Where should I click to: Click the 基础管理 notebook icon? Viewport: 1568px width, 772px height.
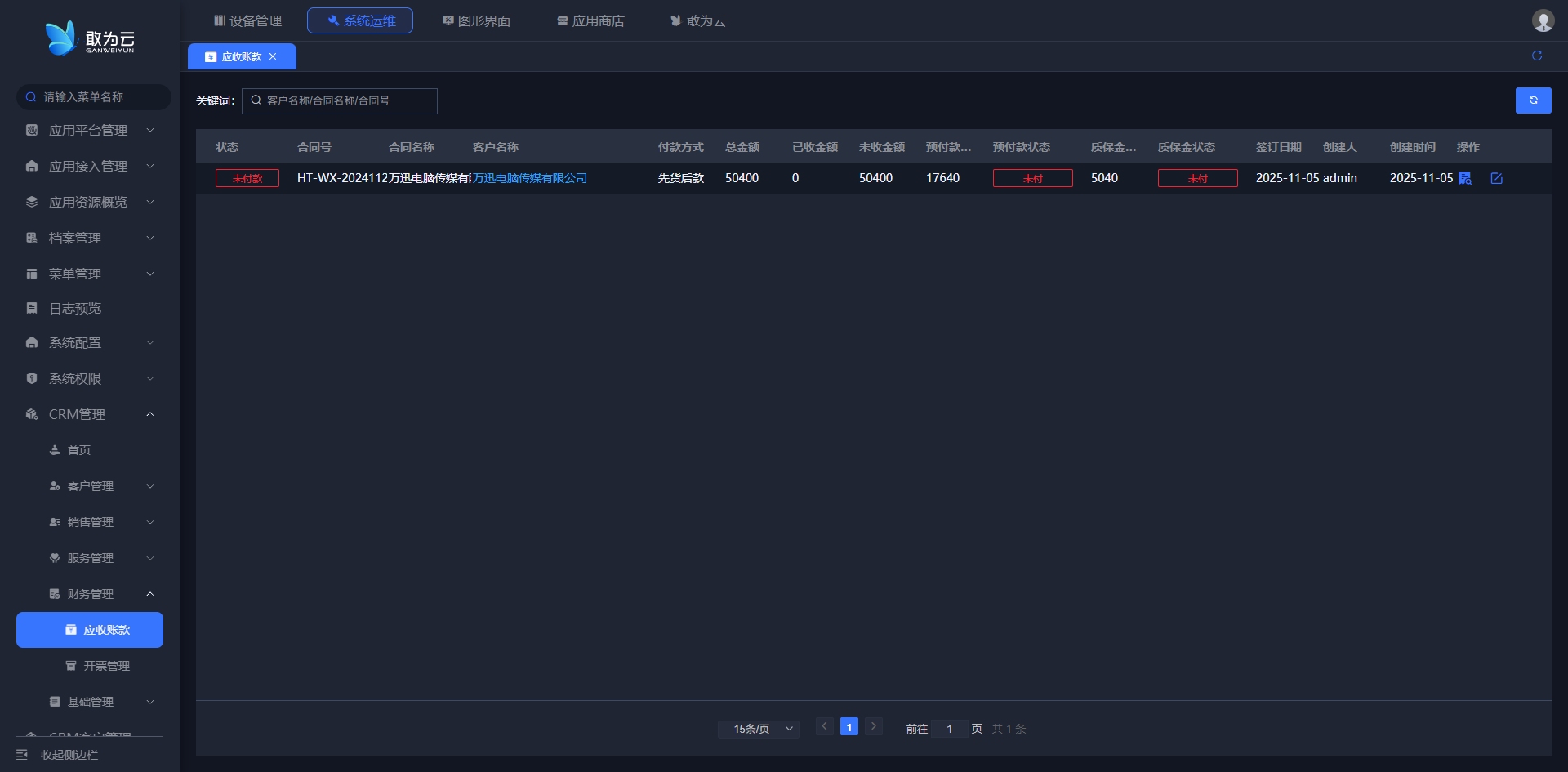55,702
